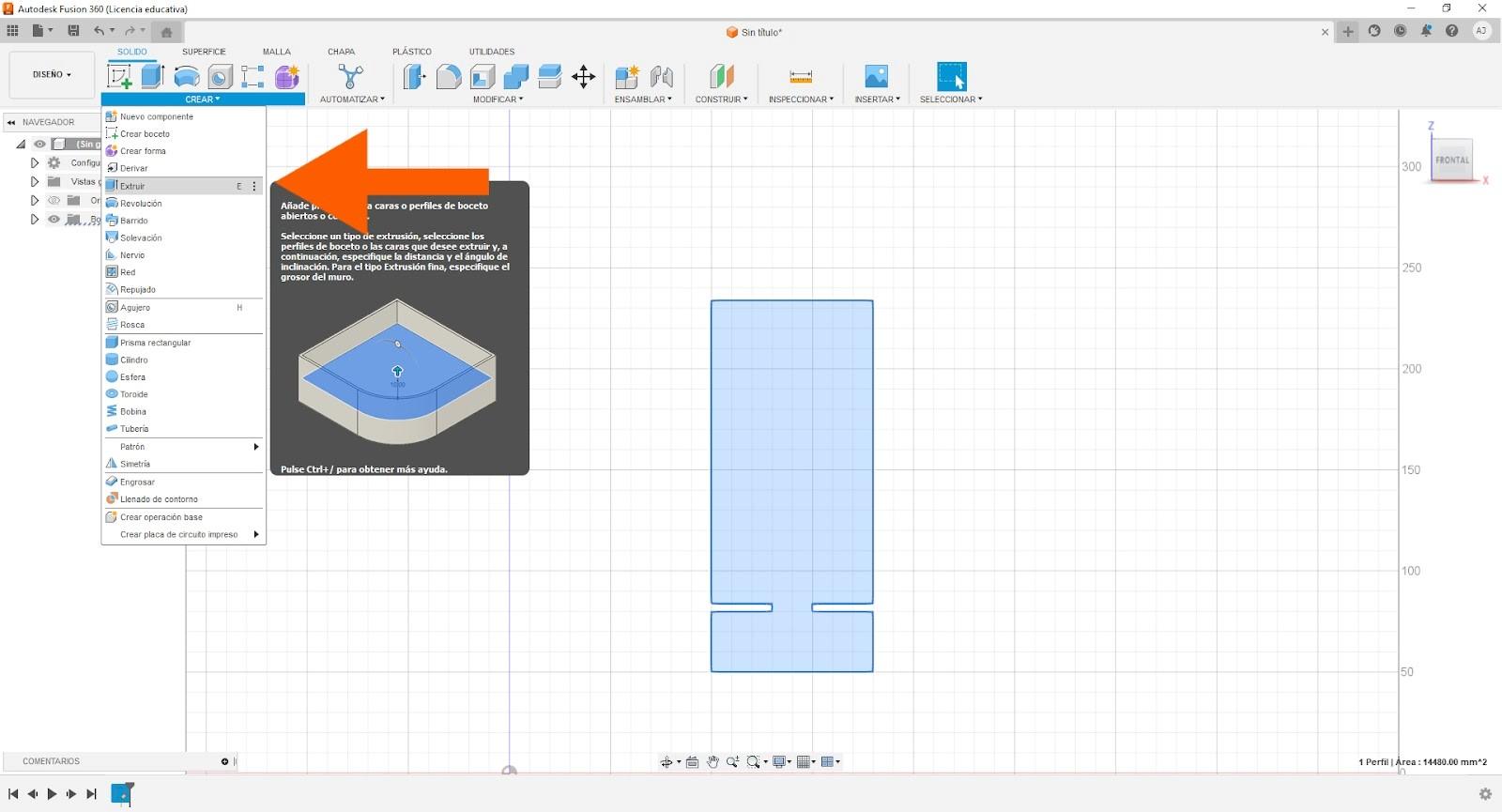Click the three-dot options on Extruir row
The image size is (1502, 812).
pyautogui.click(x=254, y=186)
